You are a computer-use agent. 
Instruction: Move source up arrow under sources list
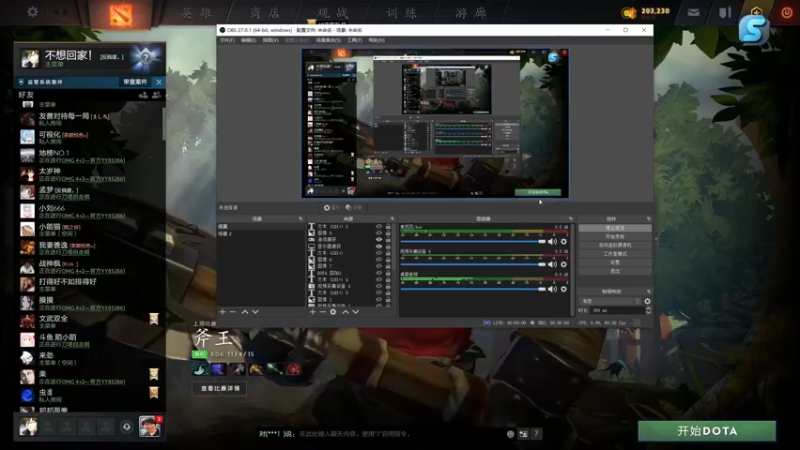(345, 311)
